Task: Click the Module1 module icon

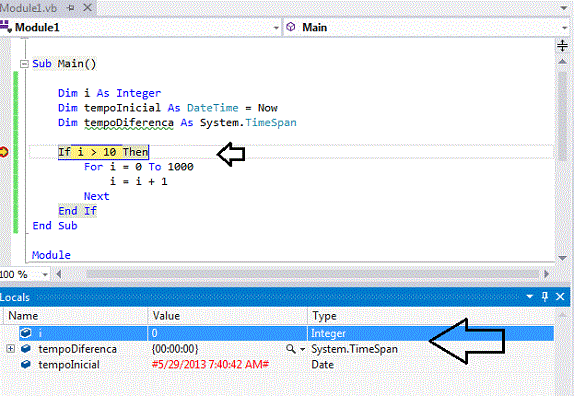Action: click(x=5, y=27)
